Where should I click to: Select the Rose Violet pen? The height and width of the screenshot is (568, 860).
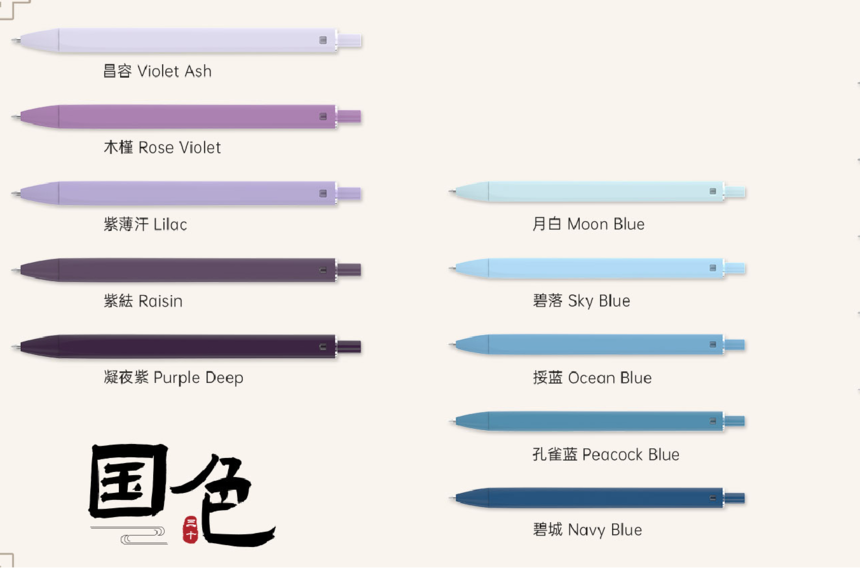tap(186, 117)
